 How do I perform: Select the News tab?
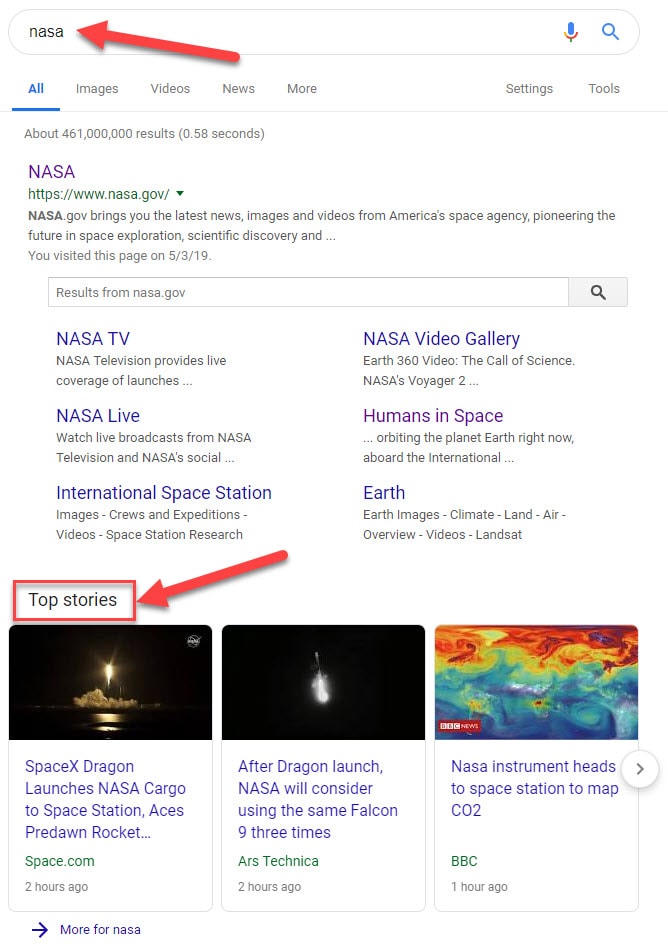coord(238,89)
